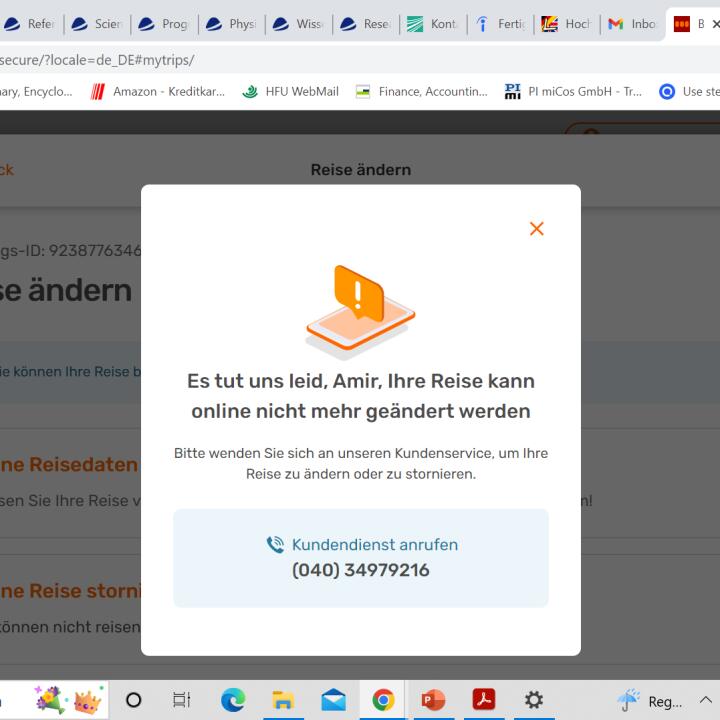Call Kundendienst anrufen link

point(375,545)
